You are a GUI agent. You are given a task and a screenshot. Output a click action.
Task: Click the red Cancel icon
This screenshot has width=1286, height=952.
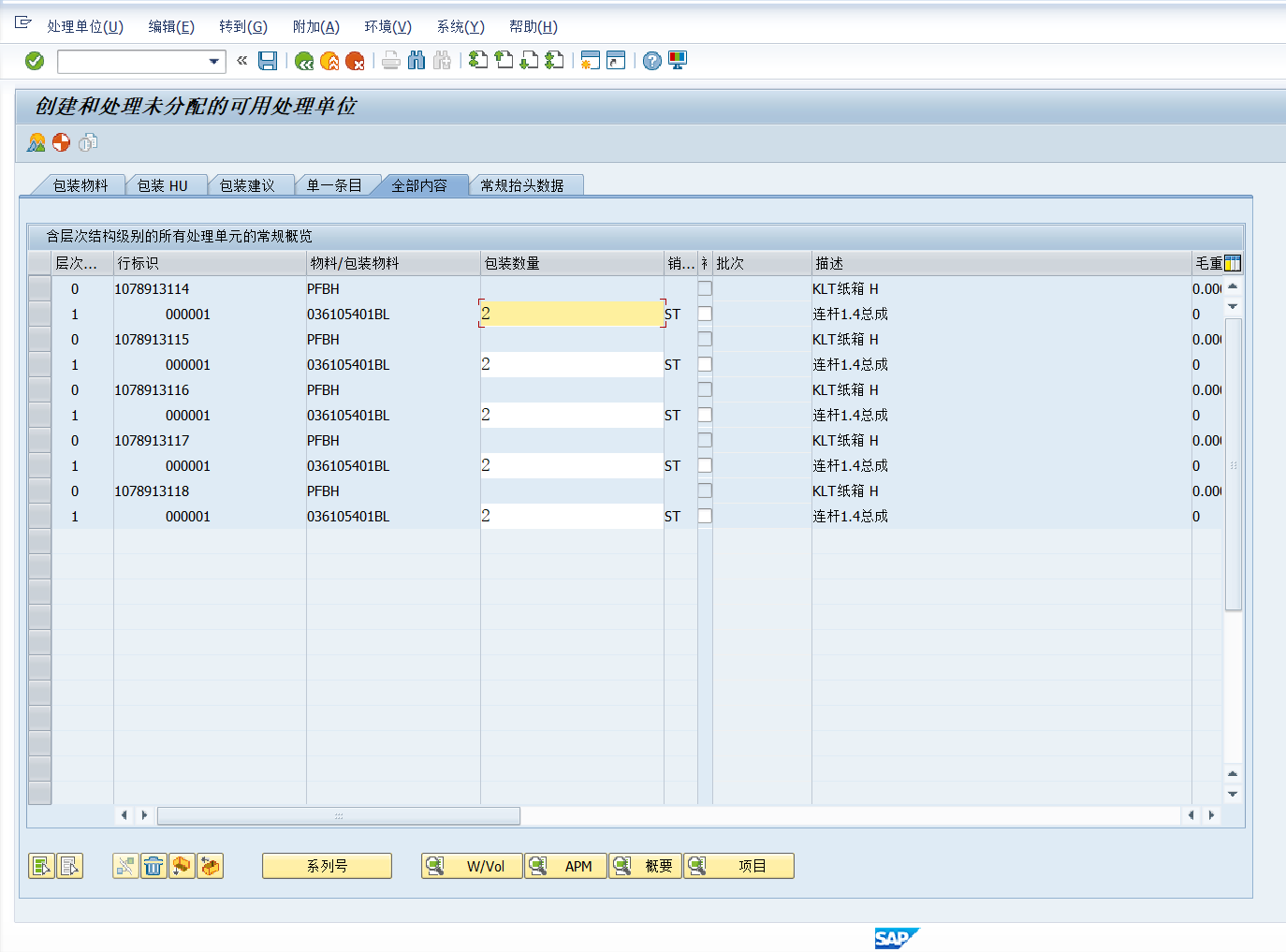tap(355, 61)
